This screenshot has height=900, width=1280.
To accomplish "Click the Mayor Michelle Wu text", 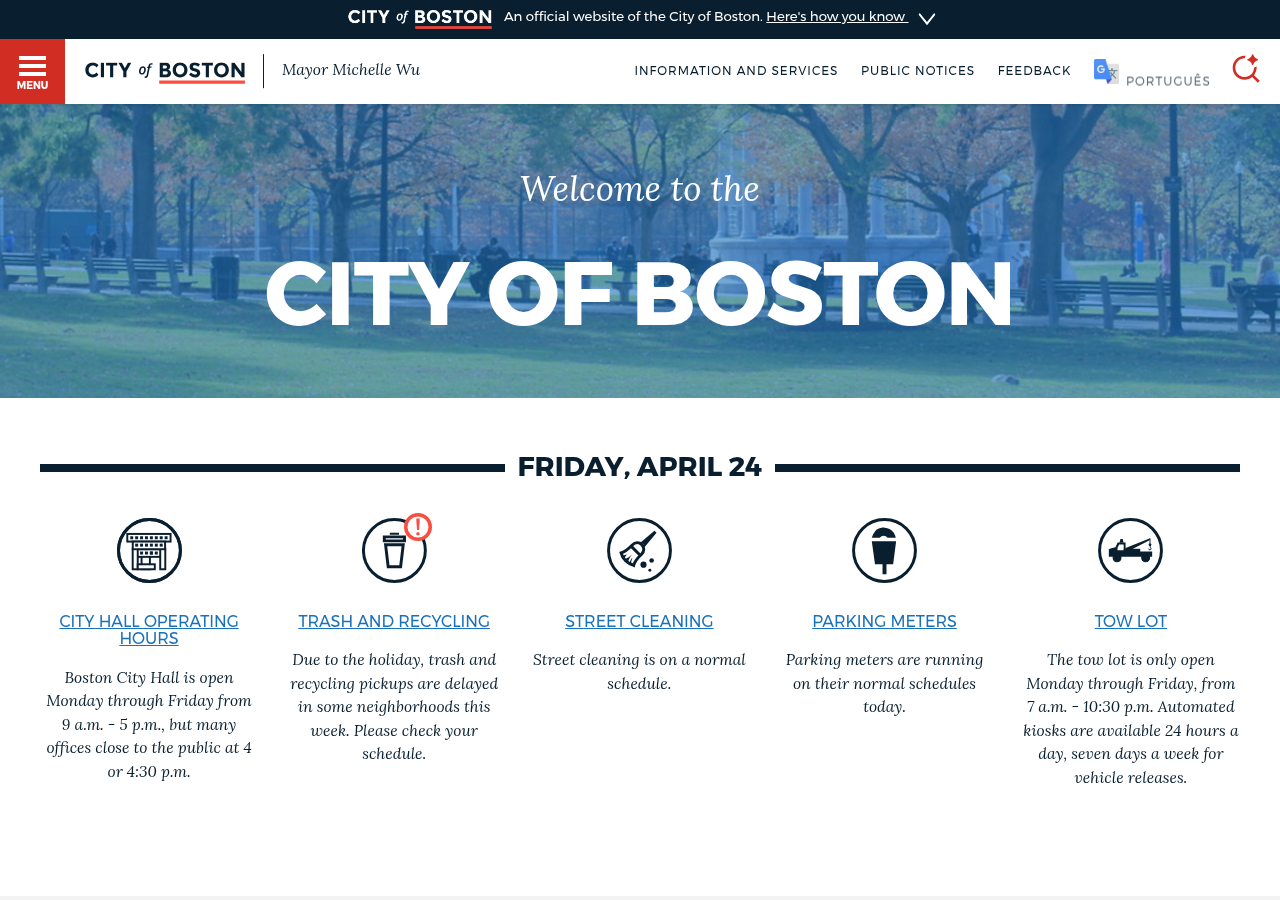I will (351, 68).
